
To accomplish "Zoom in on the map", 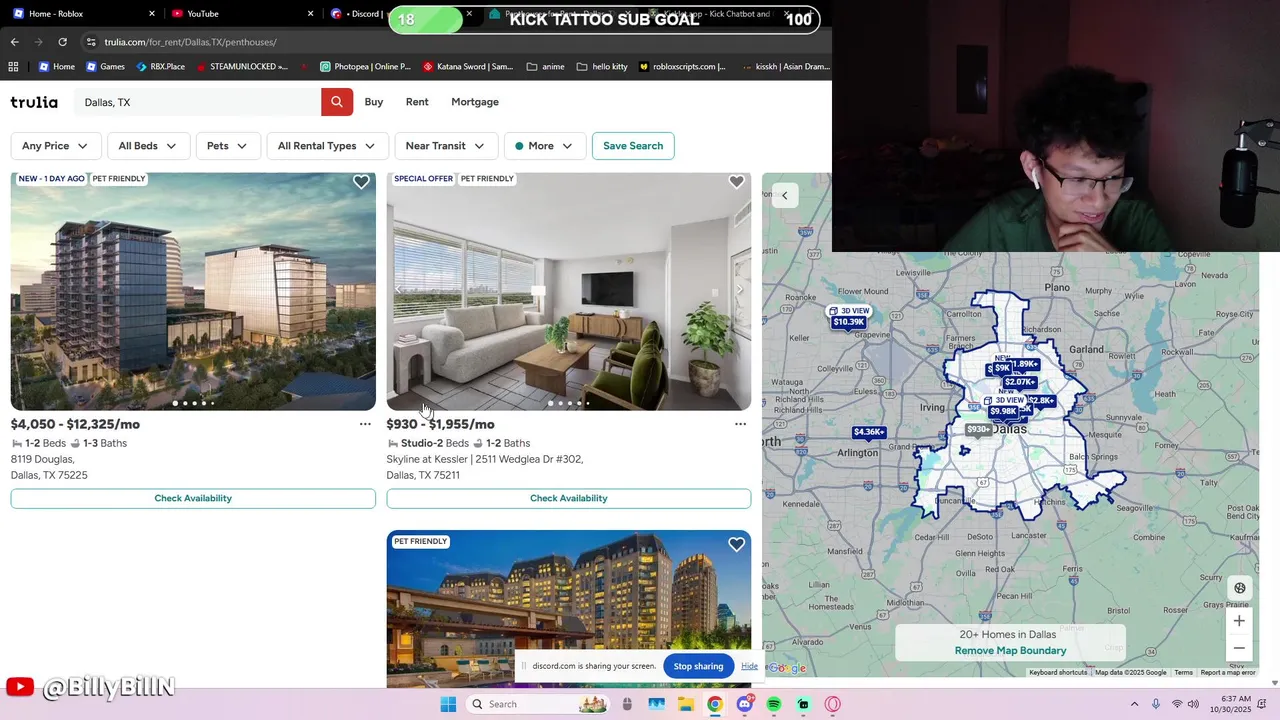I will pyautogui.click(x=1239, y=621).
